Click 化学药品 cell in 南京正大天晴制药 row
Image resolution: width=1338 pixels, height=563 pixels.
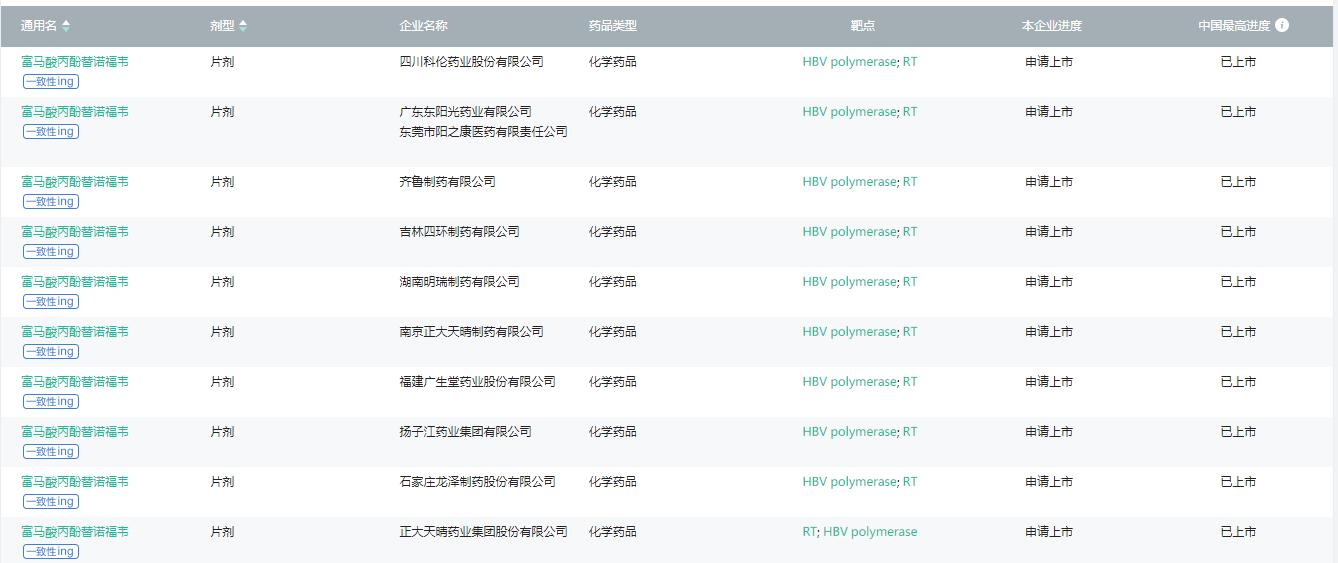(x=612, y=332)
